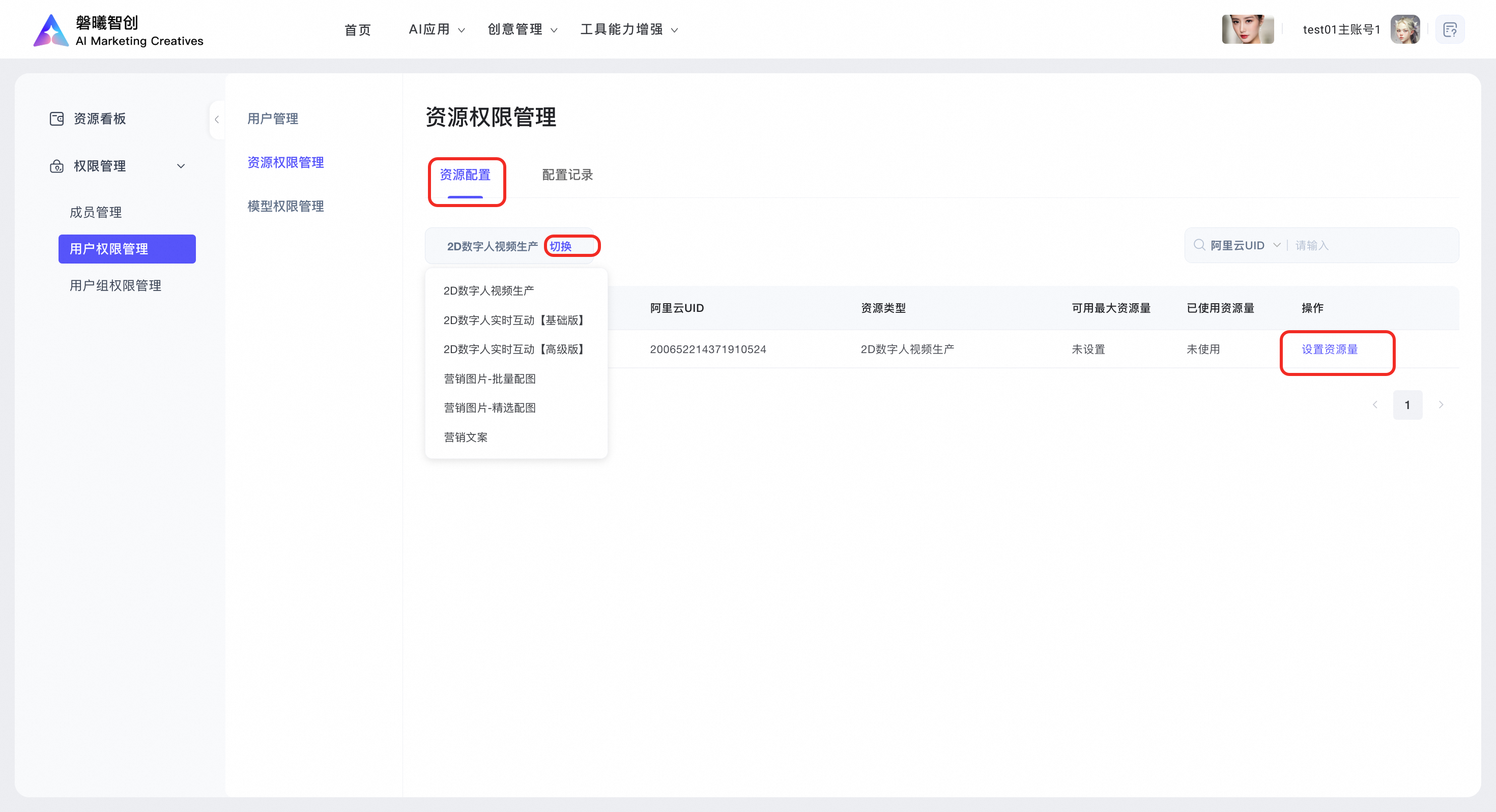The height and width of the screenshot is (812, 1496).
Task: Collapse the sidebar with the arrow handle
Action: [x=217, y=120]
